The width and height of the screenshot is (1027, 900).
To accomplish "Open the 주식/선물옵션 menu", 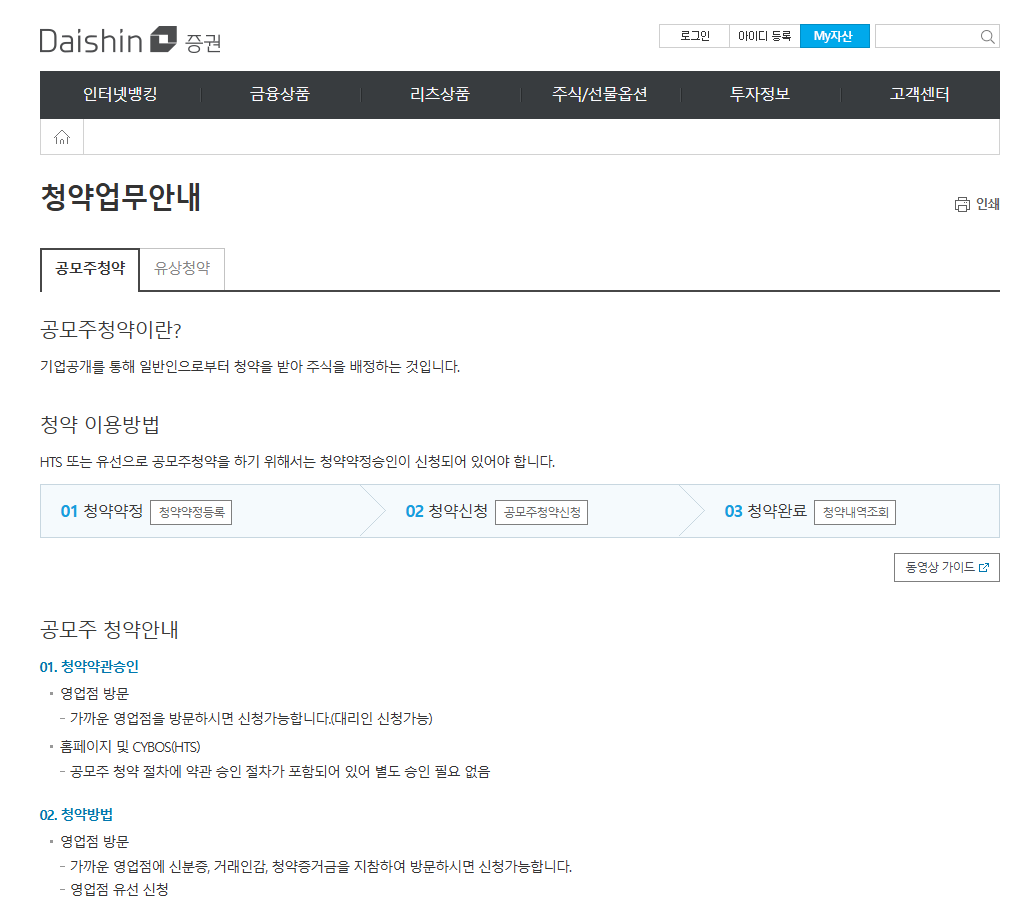I will (x=600, y=95).
